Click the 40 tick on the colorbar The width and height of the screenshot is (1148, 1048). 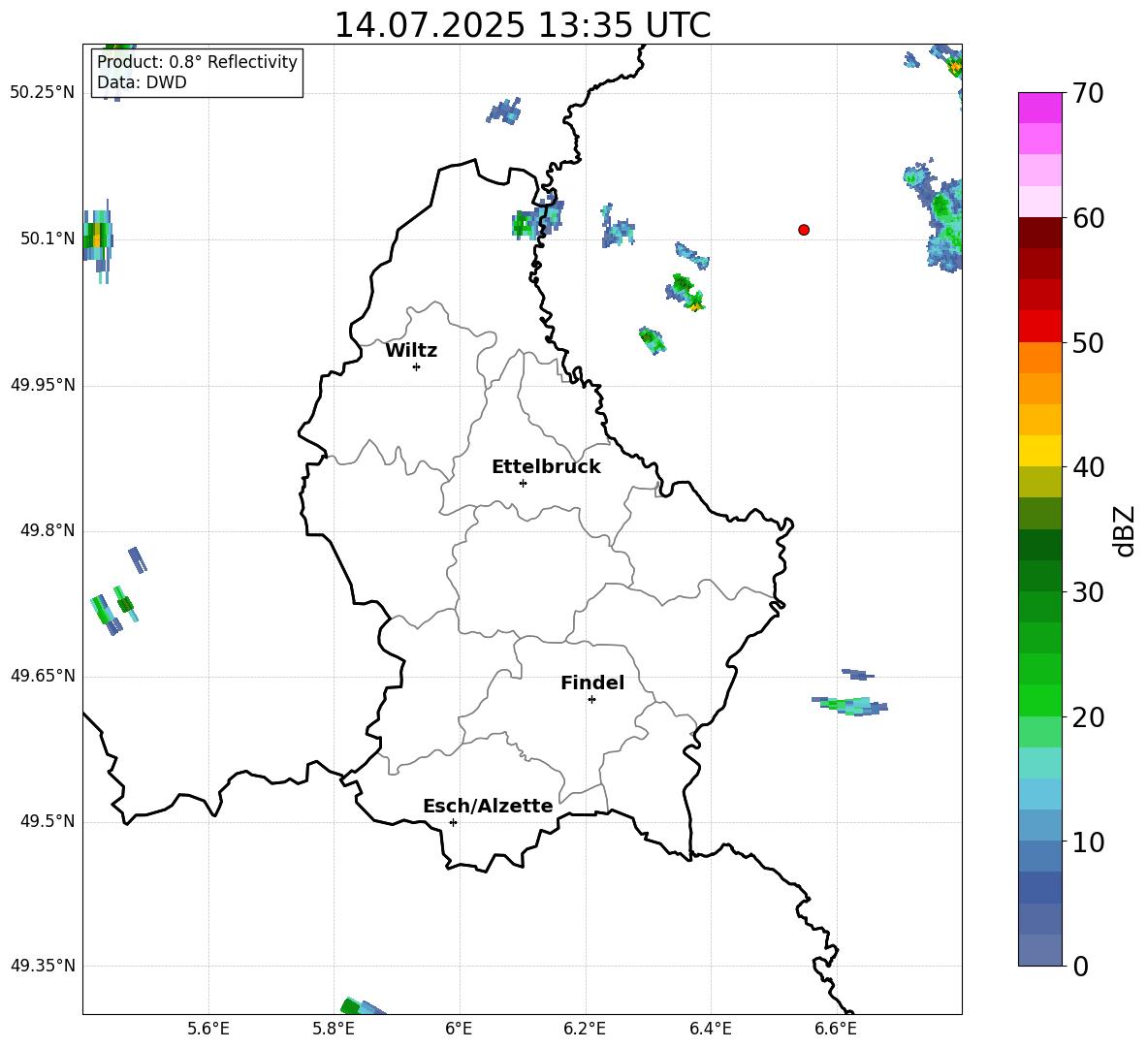click(1087, 467)
